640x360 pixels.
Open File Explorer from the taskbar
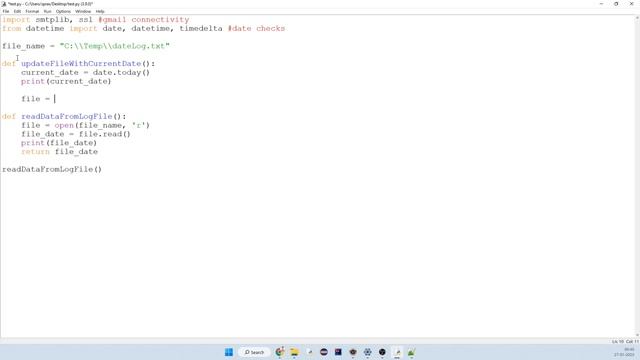(x=294, y=352)
